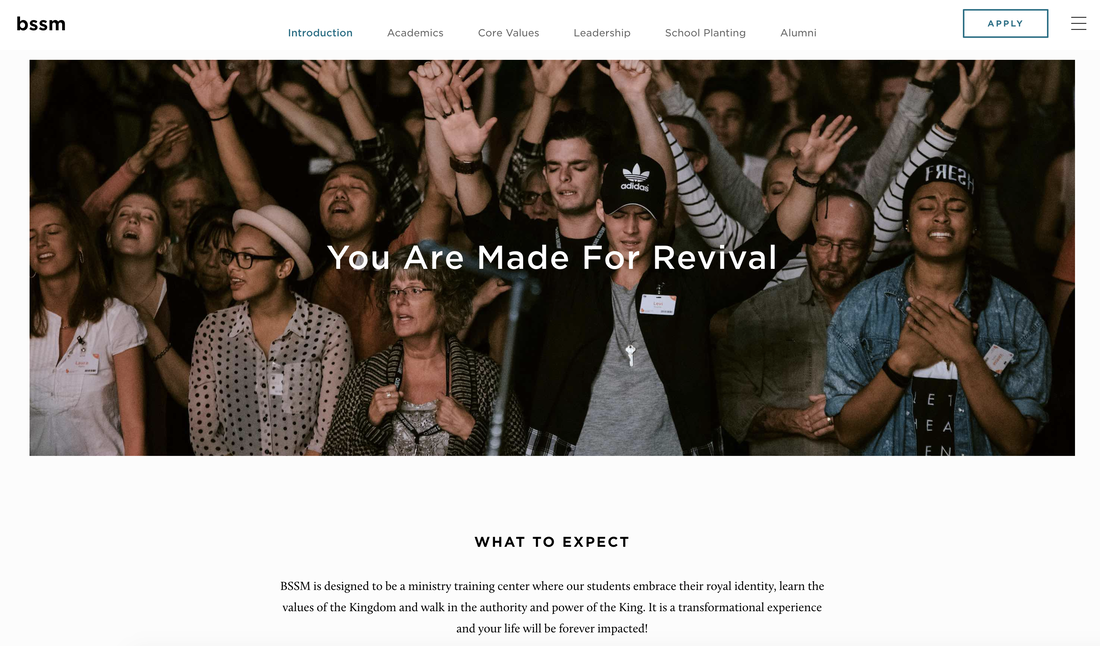Navigate to Leadership
Image resolution: width=1100 pixels, height=646 pixels.
pos(602,33)
